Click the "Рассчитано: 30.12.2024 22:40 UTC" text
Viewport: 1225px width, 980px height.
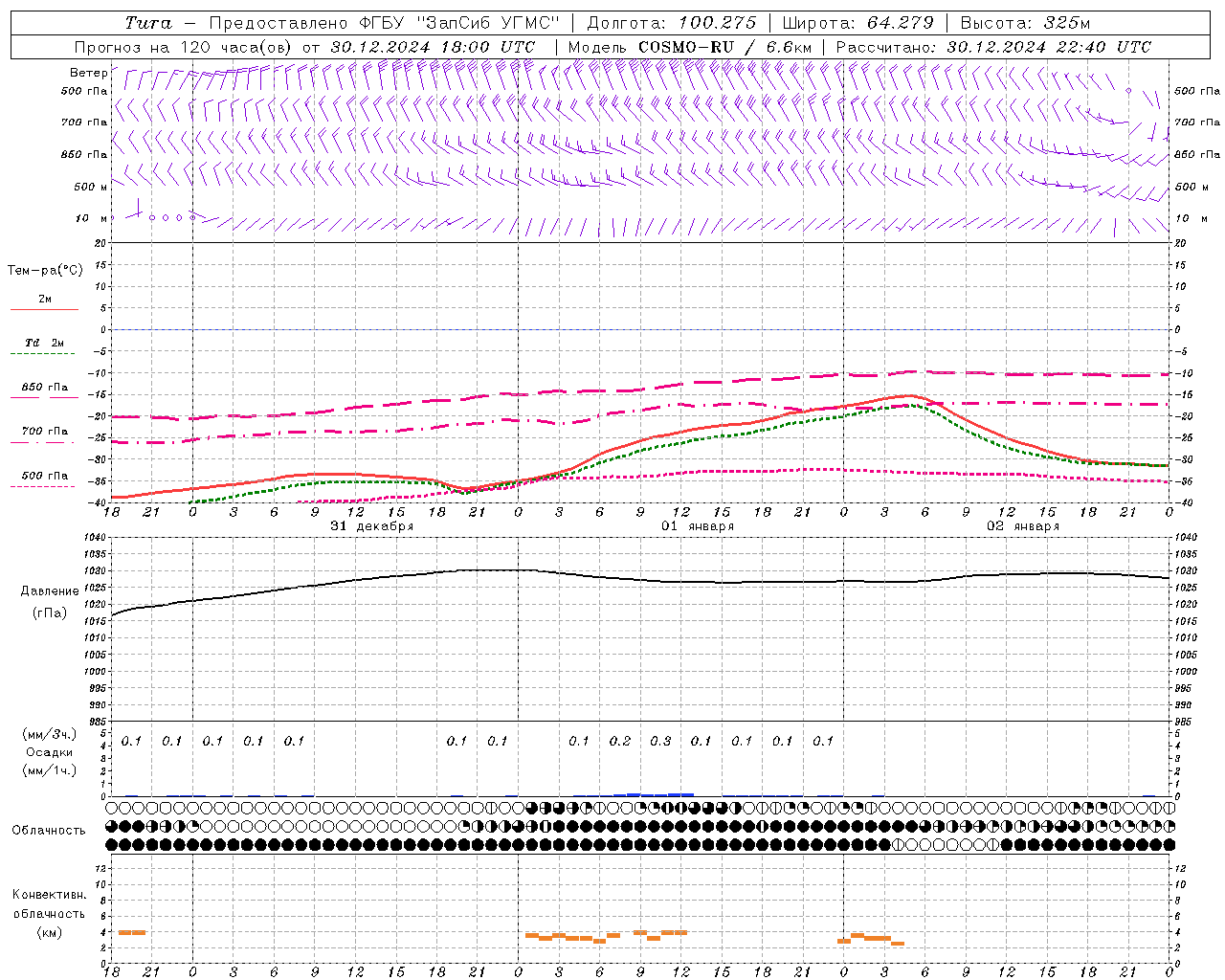993,47
